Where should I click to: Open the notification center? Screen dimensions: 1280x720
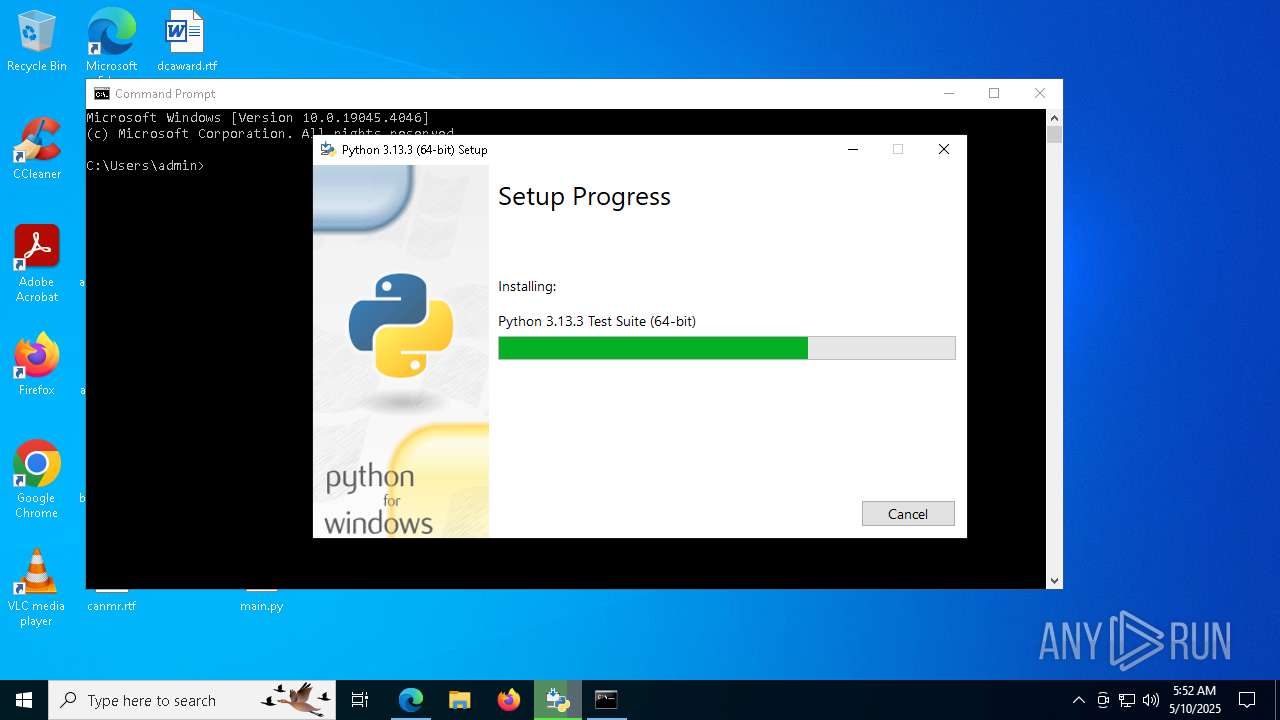(1247, 700)
